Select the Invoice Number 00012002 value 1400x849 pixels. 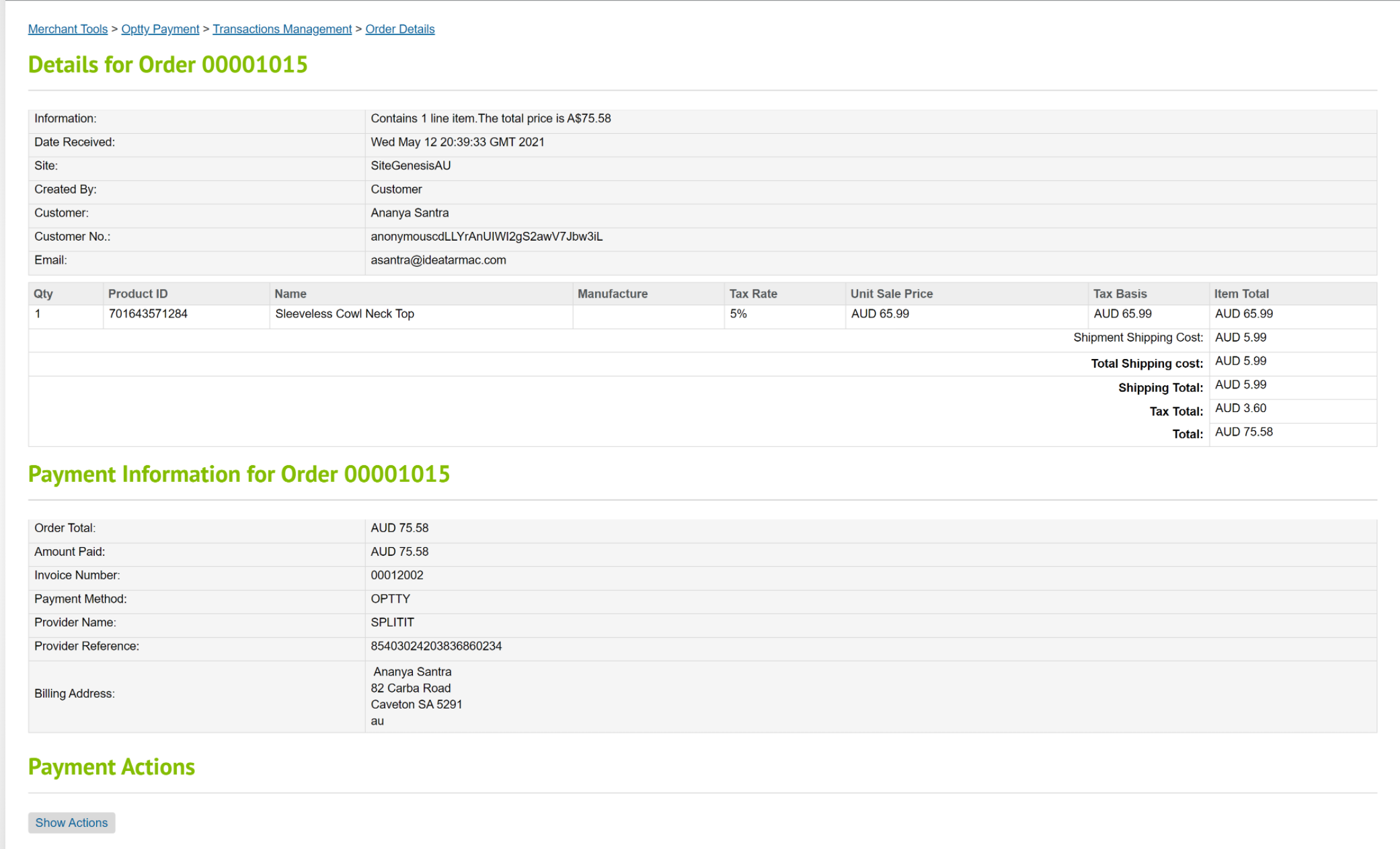(397, 575)
